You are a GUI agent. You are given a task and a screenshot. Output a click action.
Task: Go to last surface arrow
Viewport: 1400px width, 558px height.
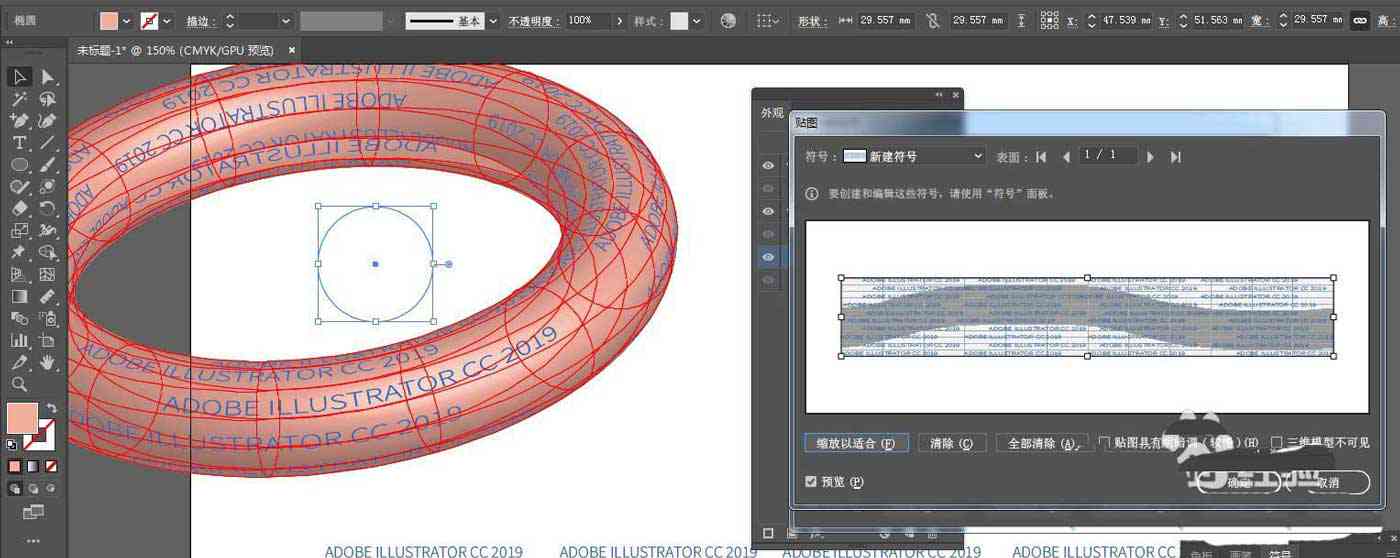[x=1176, y=157]
